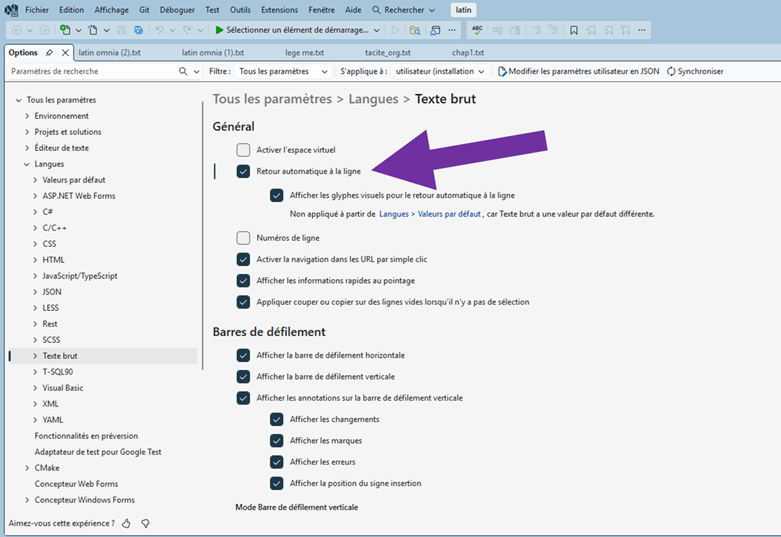Click in the 'Paramètres de recherche' search field
The image size is (781, 537).
coord(90,72)
